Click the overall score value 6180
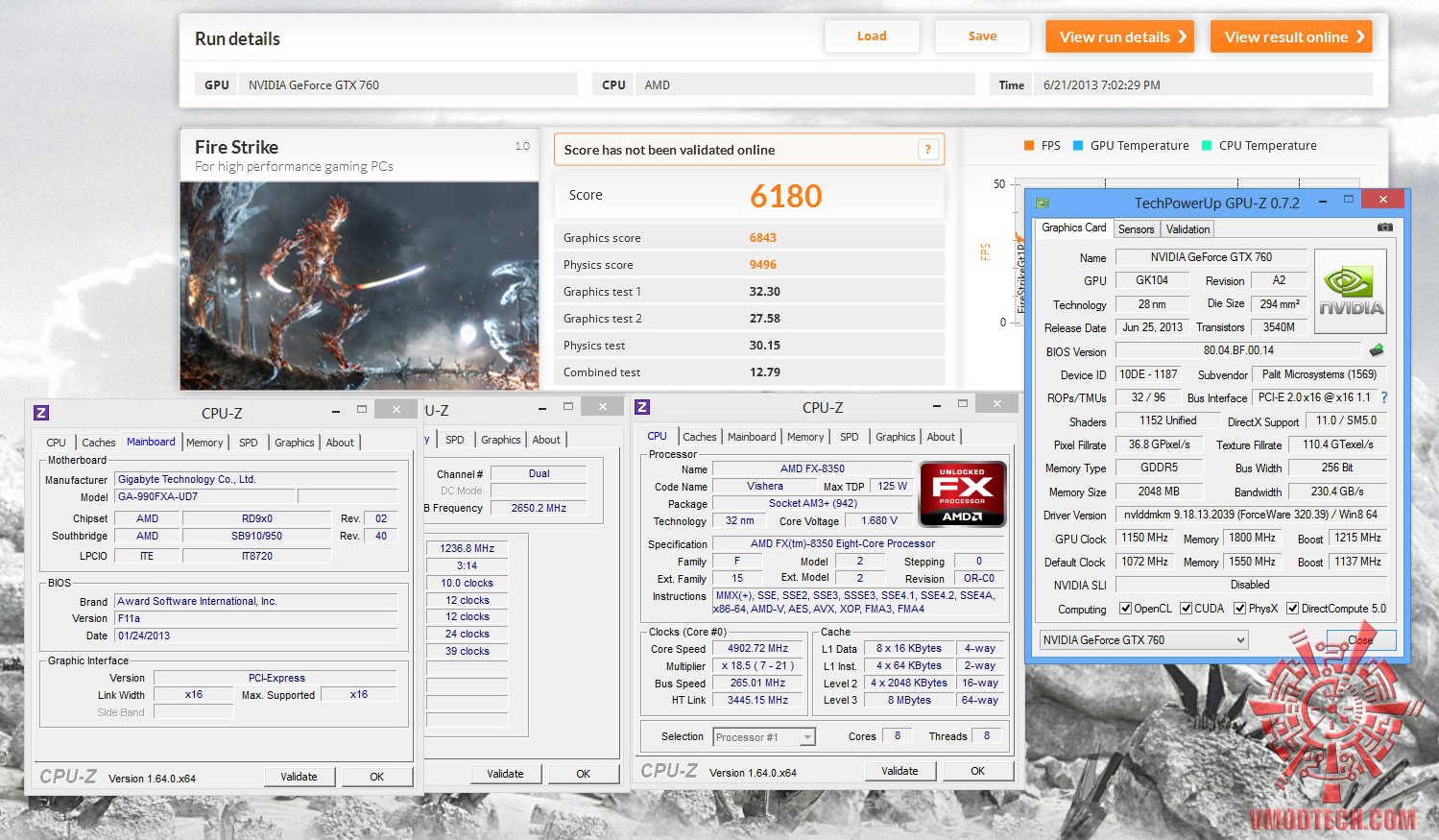The image size is (1439, 840). [x=786, y=196]
